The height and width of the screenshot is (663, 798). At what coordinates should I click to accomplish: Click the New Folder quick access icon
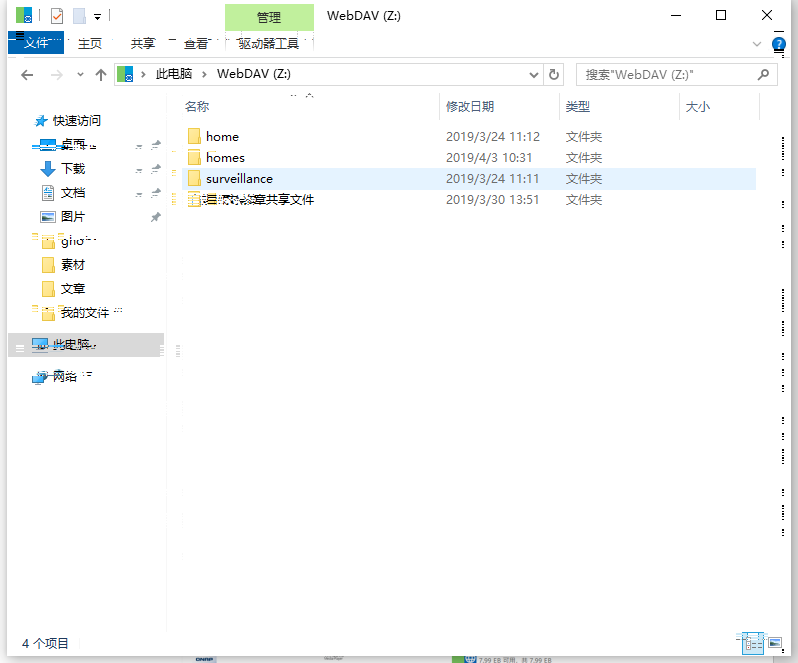pos(79,16)
